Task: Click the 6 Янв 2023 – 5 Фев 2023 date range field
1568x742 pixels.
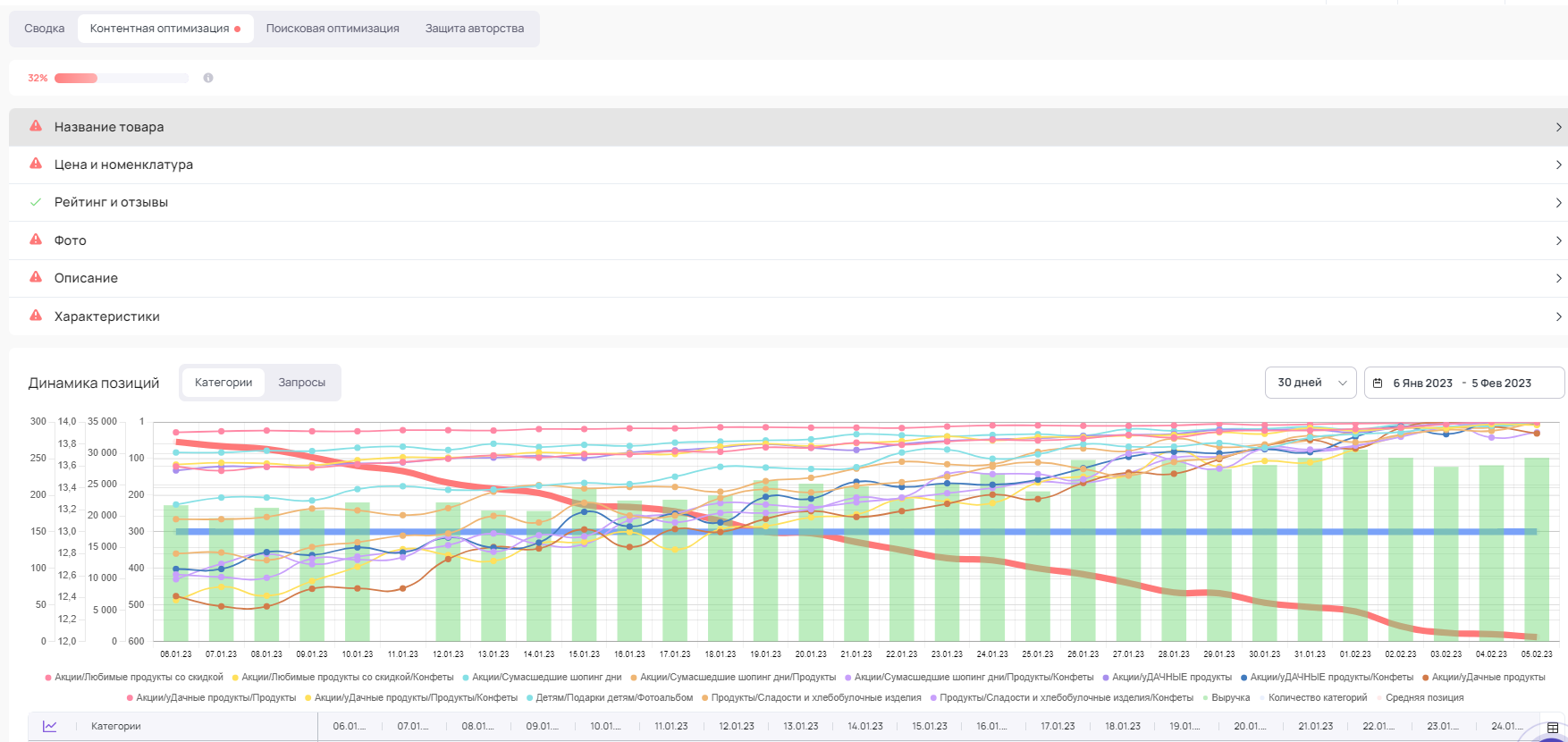Action: coord(1463,383)
